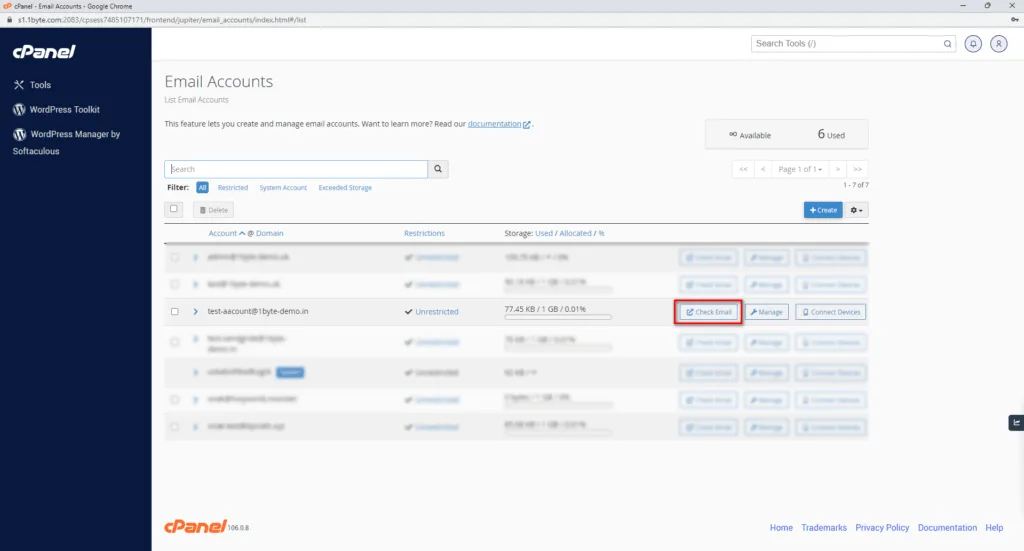This screenshot has height=551, width=1024.
Task: Go to the previous page using <
Action: point(763,169)
